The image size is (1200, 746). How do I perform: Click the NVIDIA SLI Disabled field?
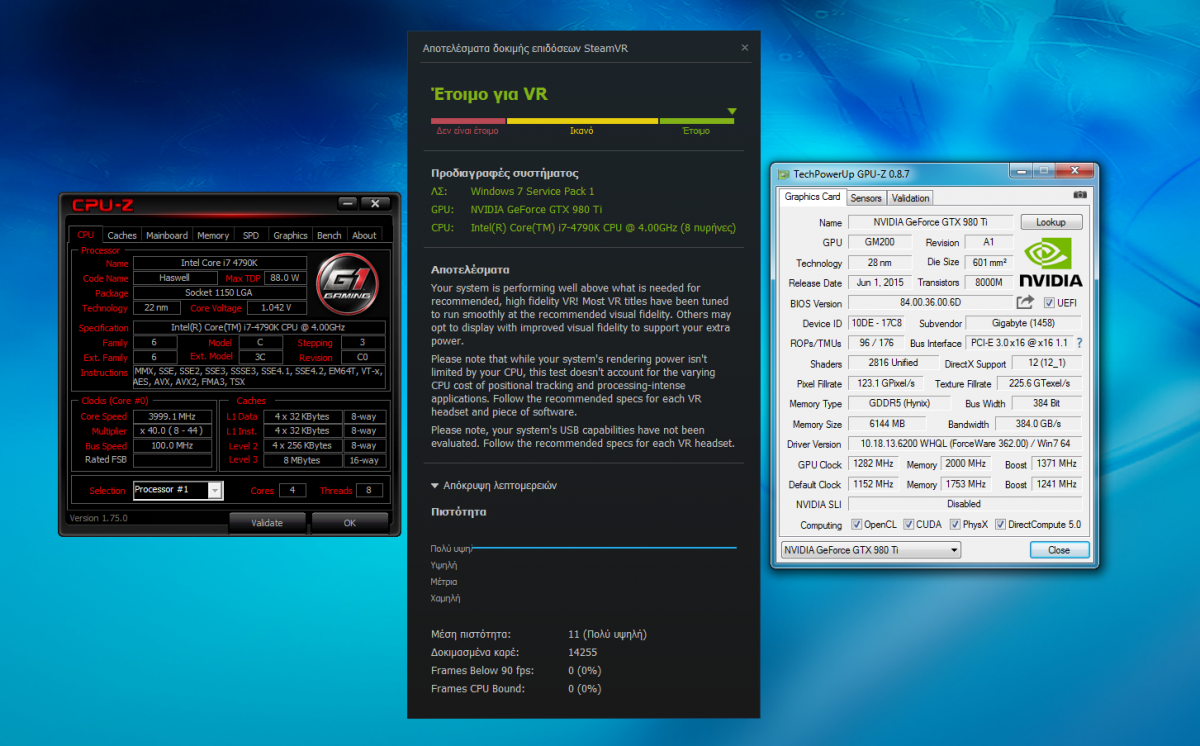coord(964,504)
